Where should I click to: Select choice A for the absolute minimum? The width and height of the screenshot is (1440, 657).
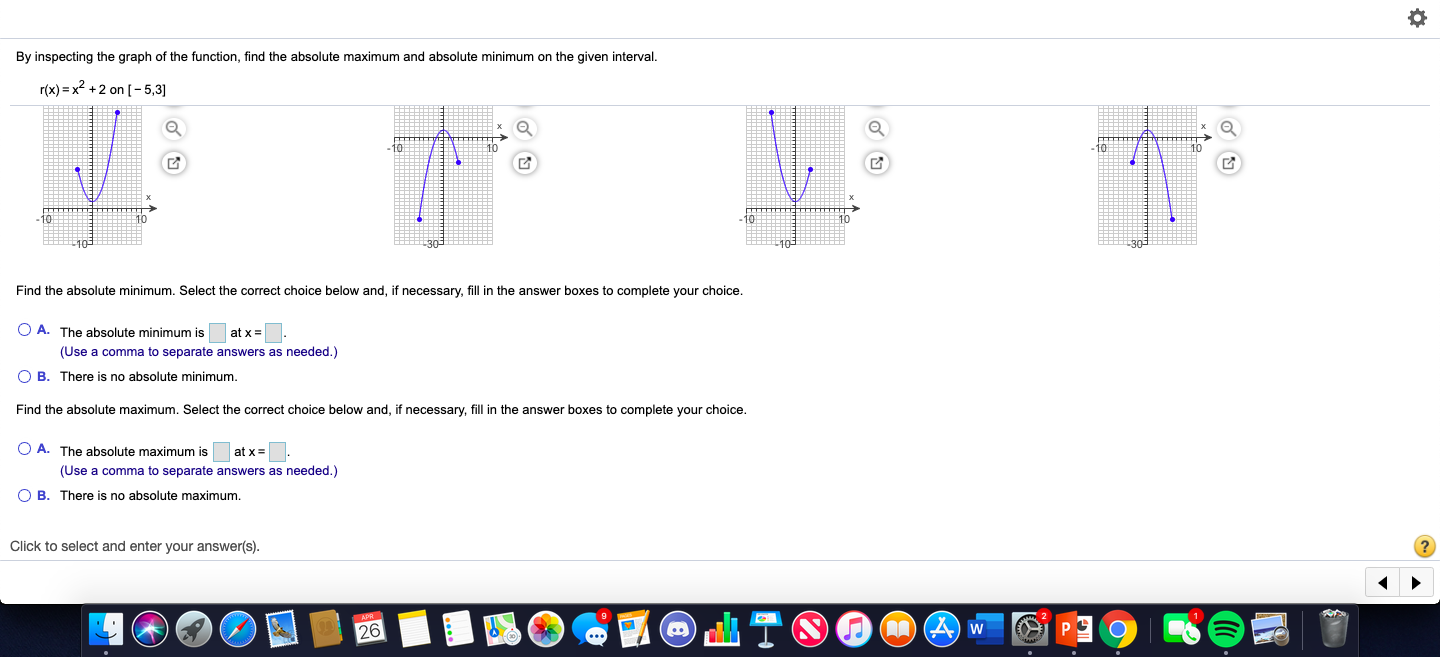tap(23, 329)
